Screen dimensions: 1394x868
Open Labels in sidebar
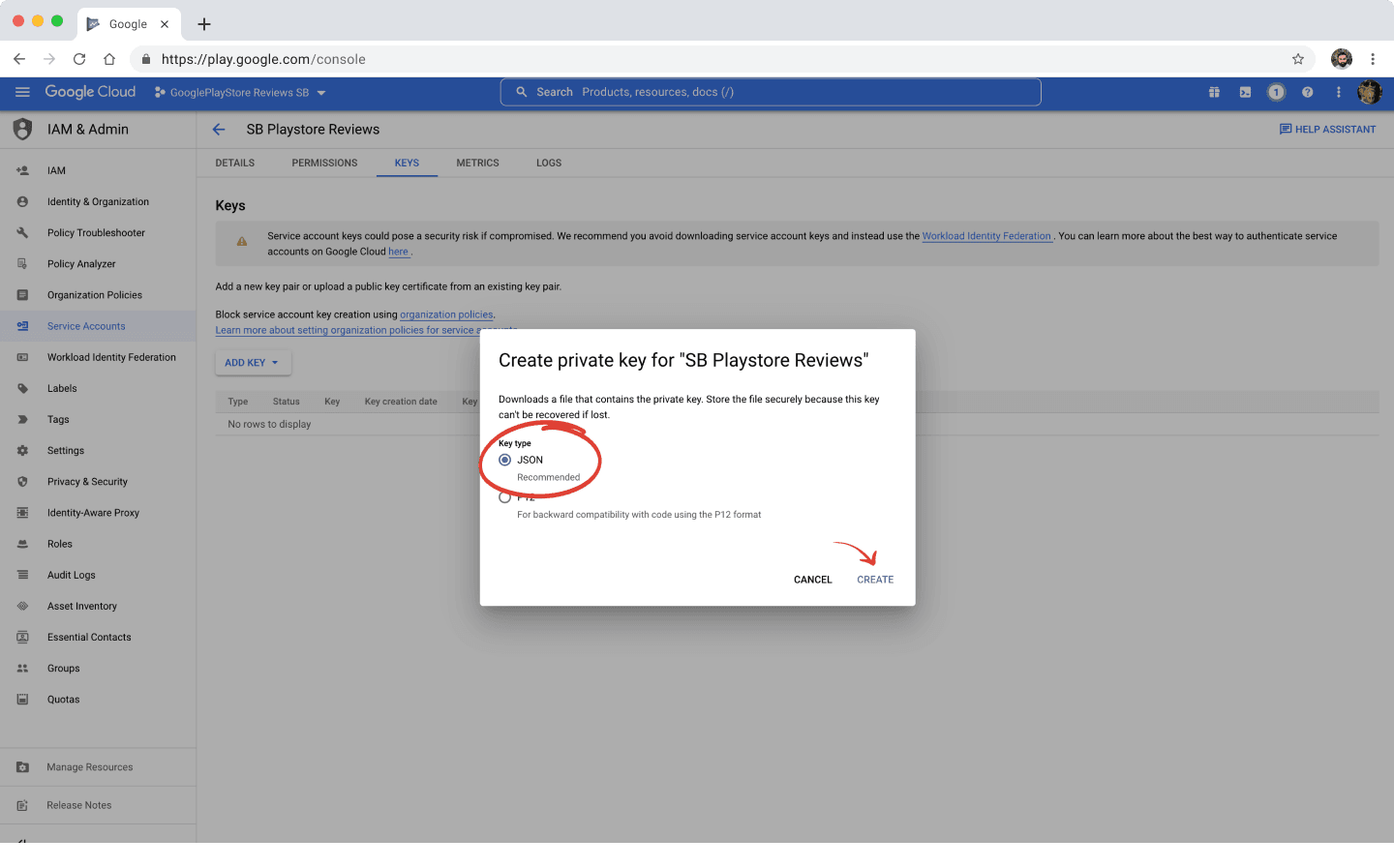[x=98, y=388]
